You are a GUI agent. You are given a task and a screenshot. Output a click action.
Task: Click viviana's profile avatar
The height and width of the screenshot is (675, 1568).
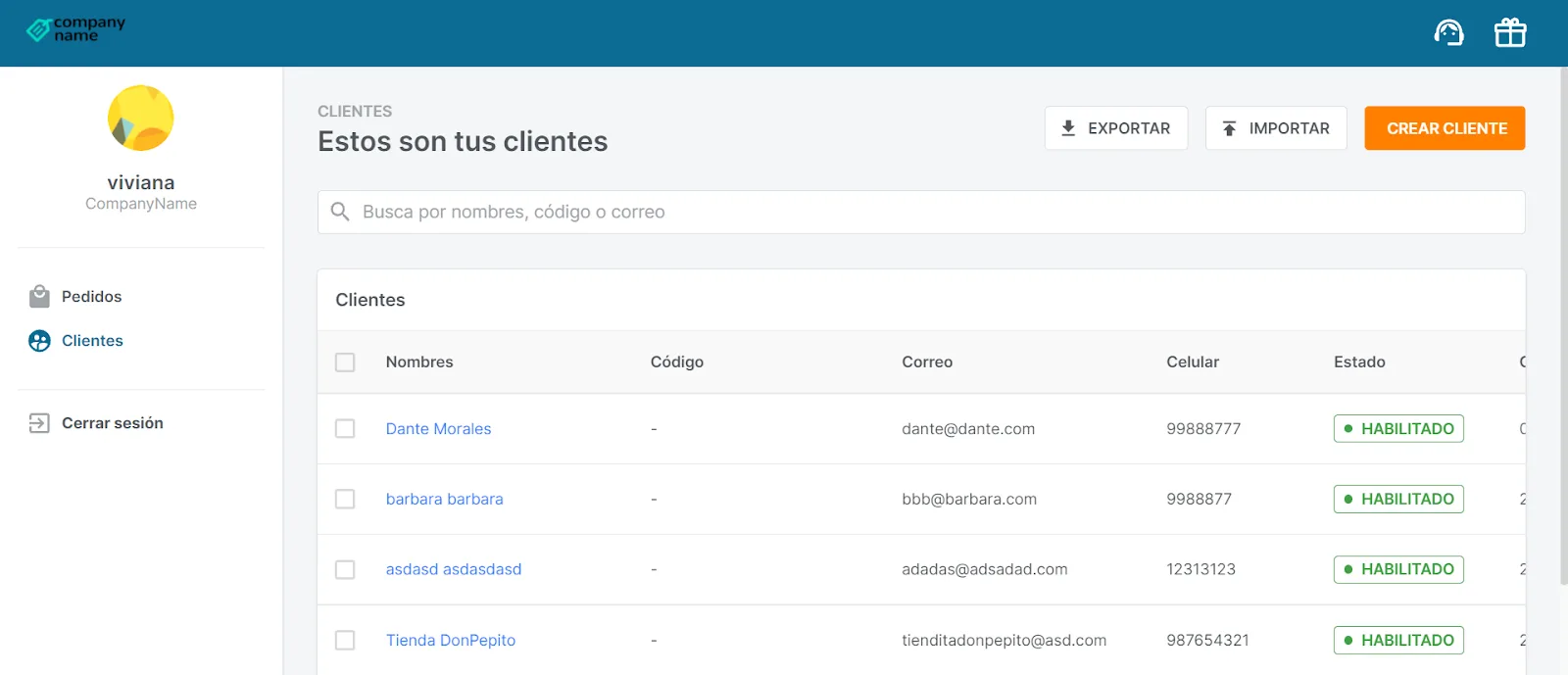click(x=141, y=118)
